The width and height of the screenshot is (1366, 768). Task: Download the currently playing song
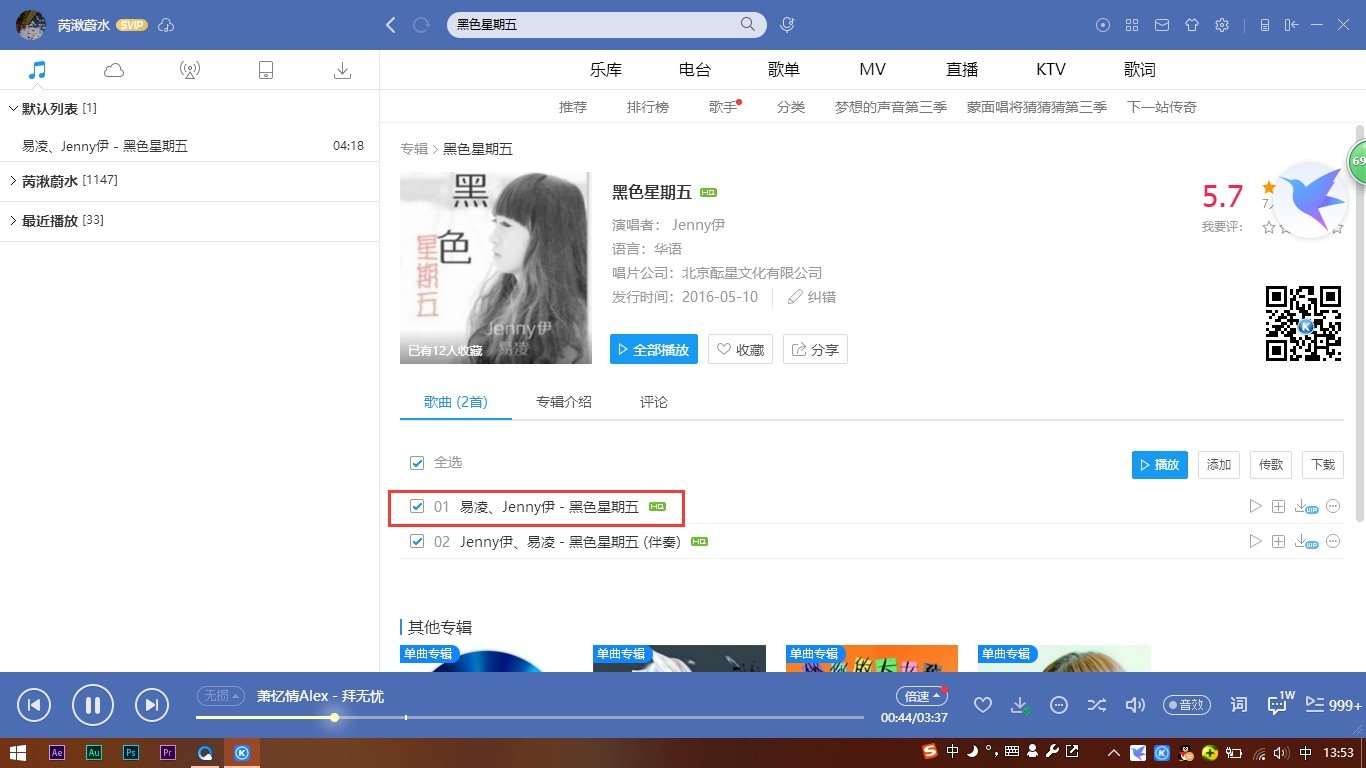[x=1020, y=705]
